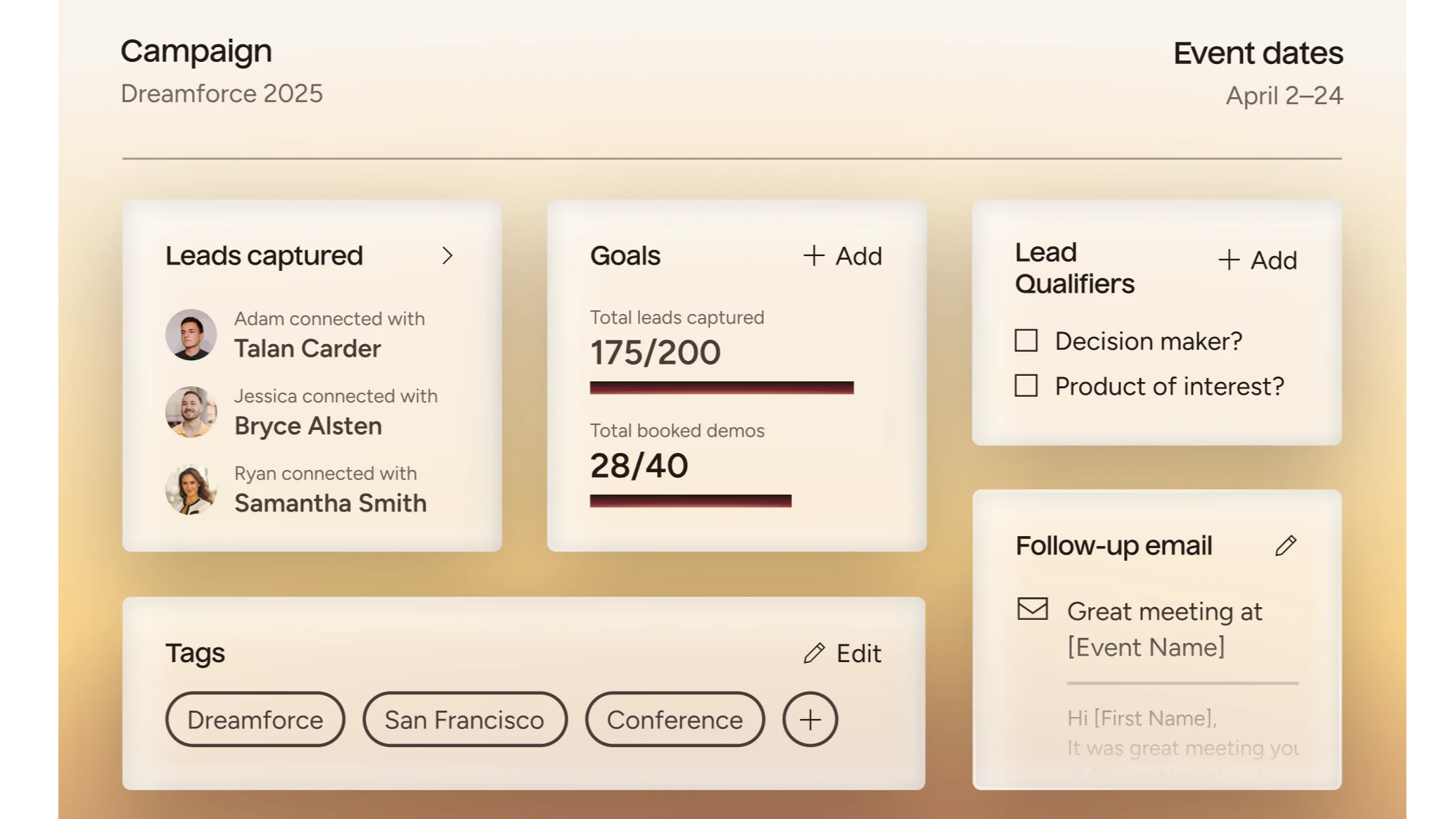1456x819 pixels.
Task: Open Jessica's contact avatar for Bryce Alsten
Action: point(191,412)
